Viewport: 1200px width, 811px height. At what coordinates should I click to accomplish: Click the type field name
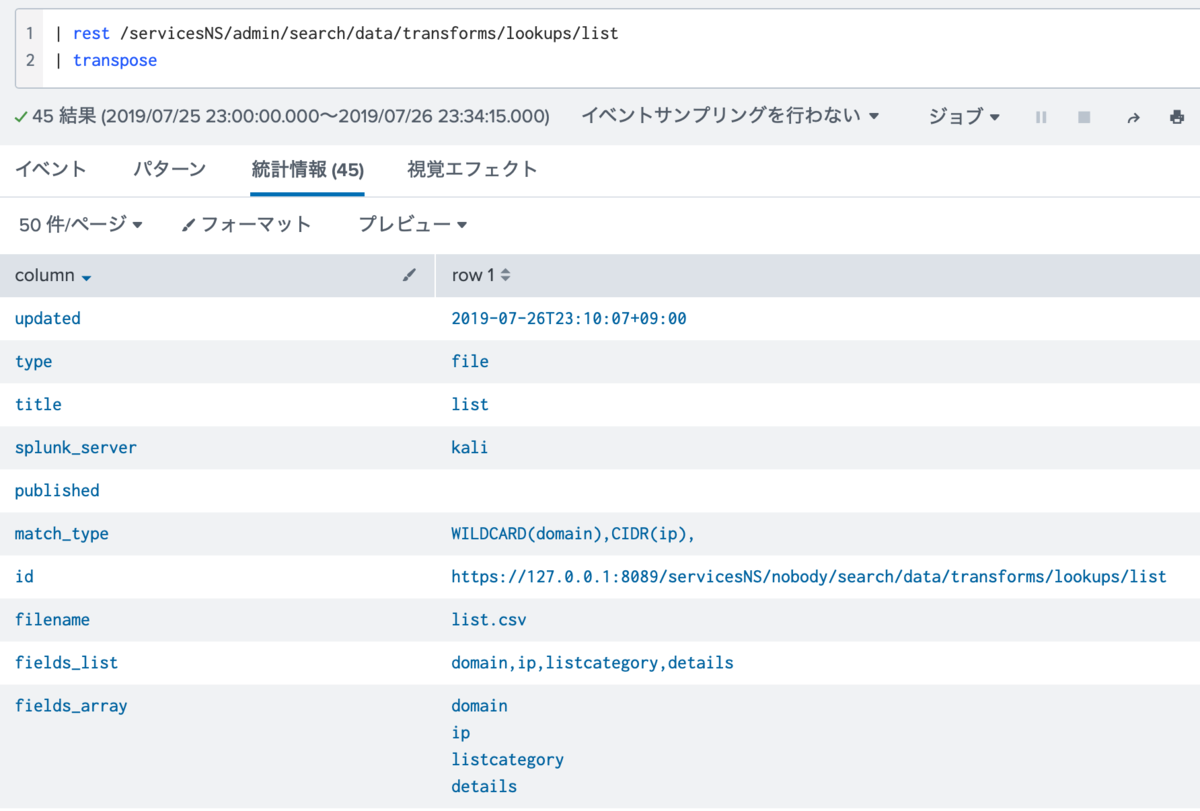34,361
